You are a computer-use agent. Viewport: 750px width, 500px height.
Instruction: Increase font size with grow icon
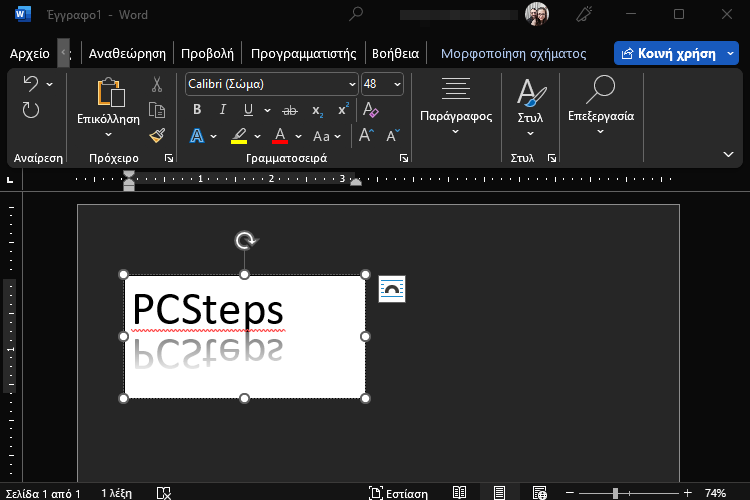(366, 136)
